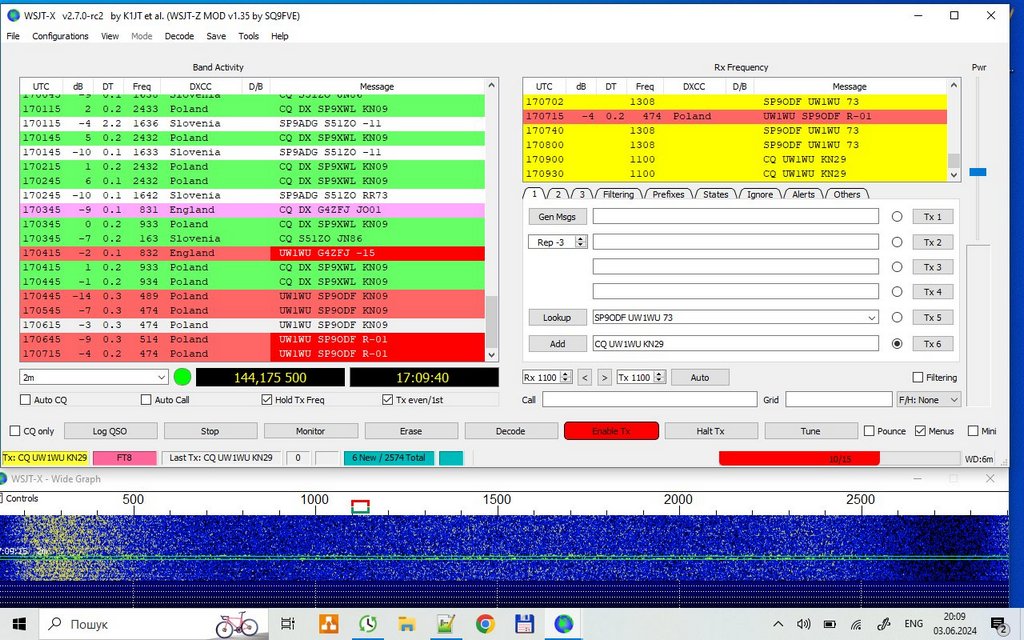Enable the CQ only checkbox
The image size is (1024, 640).
pyautogui.click(x=15, y=431)
